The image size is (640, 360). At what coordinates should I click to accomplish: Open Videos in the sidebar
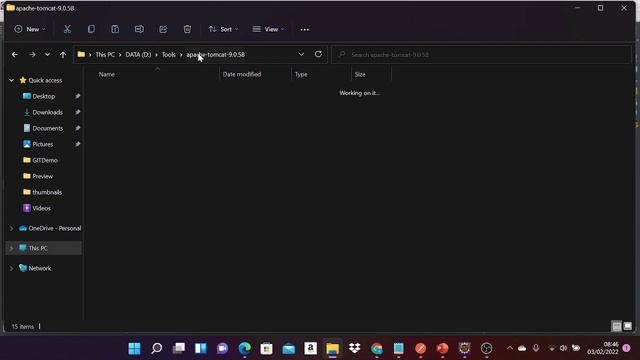pos(41,208)
